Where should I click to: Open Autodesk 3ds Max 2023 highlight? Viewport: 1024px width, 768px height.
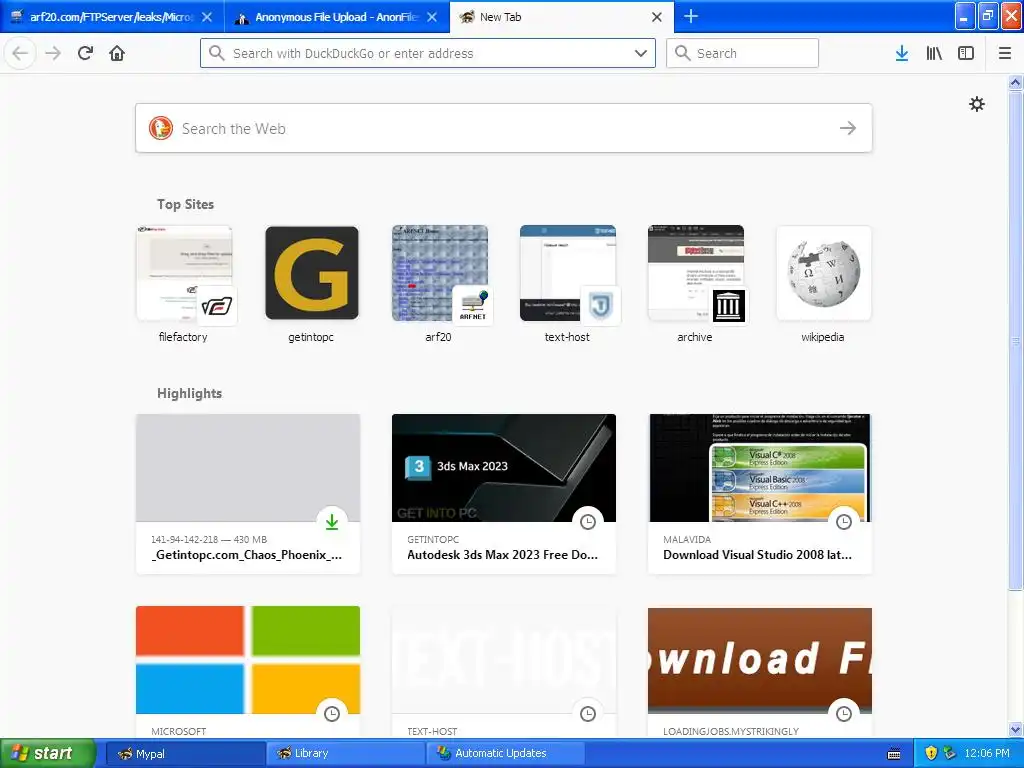504,494
